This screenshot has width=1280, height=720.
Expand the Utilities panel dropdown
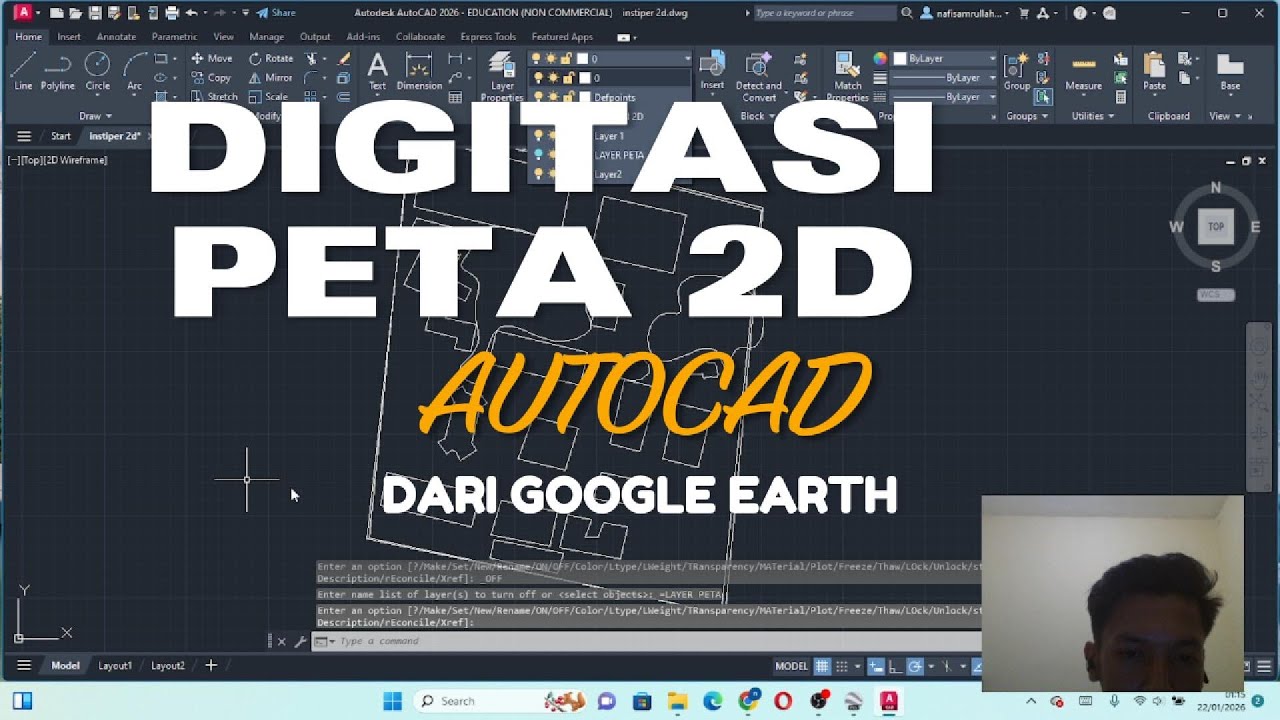1093,116
